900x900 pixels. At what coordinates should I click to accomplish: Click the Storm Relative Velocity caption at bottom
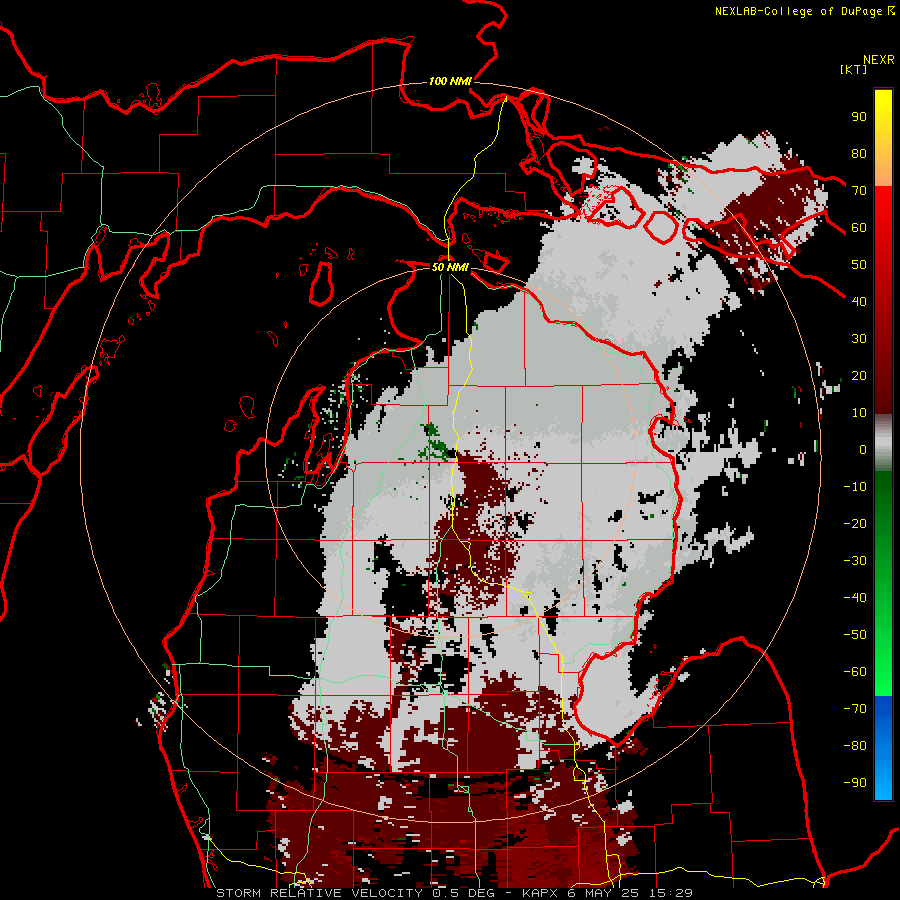pyautogui.click(x=454, y=893)
